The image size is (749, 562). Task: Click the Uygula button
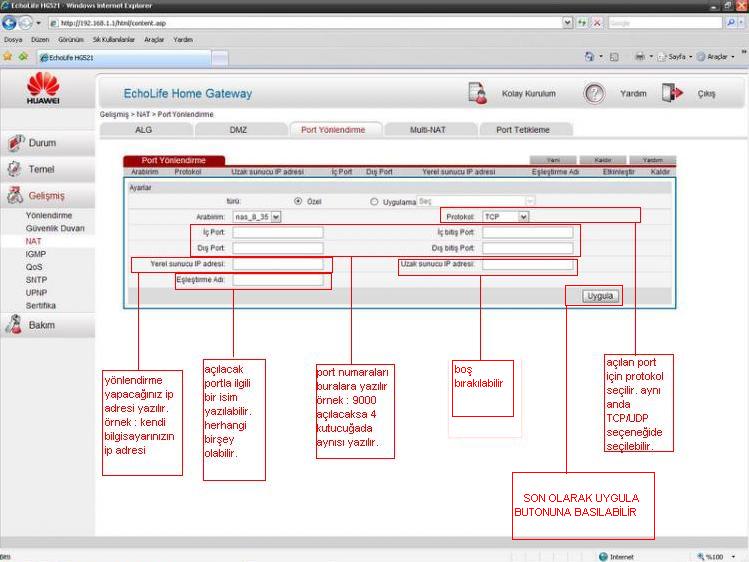click(x=599, y=296)
